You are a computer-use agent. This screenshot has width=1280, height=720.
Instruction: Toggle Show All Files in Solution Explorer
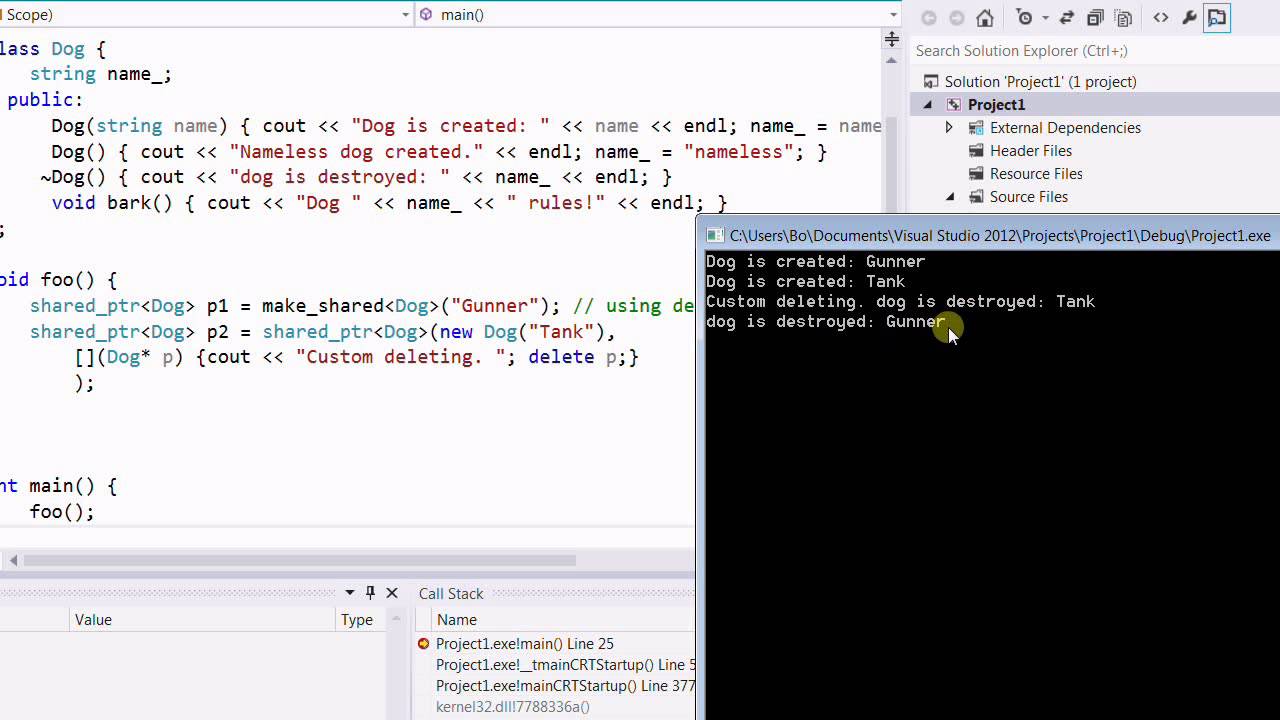tap(1123, 18)
